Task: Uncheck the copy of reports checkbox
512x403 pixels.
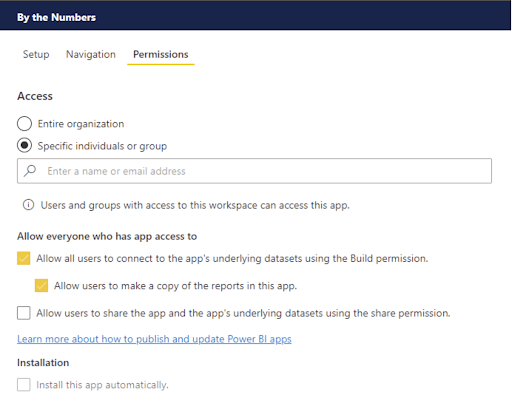Action: 41,286
